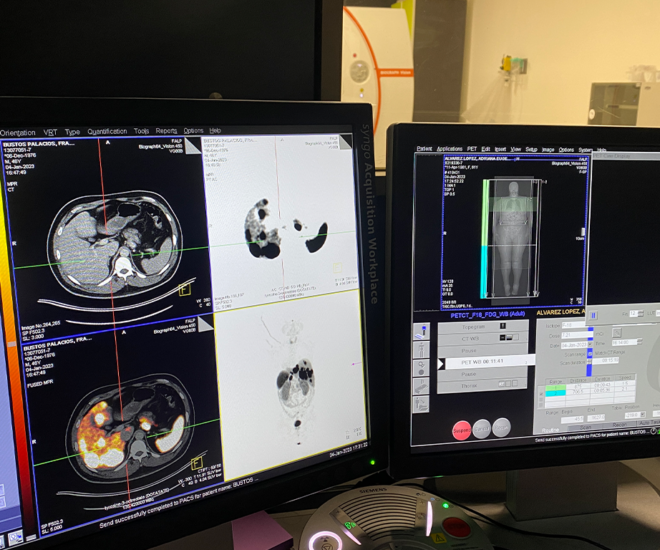Open the Applications menu

(x=450, y=149)
